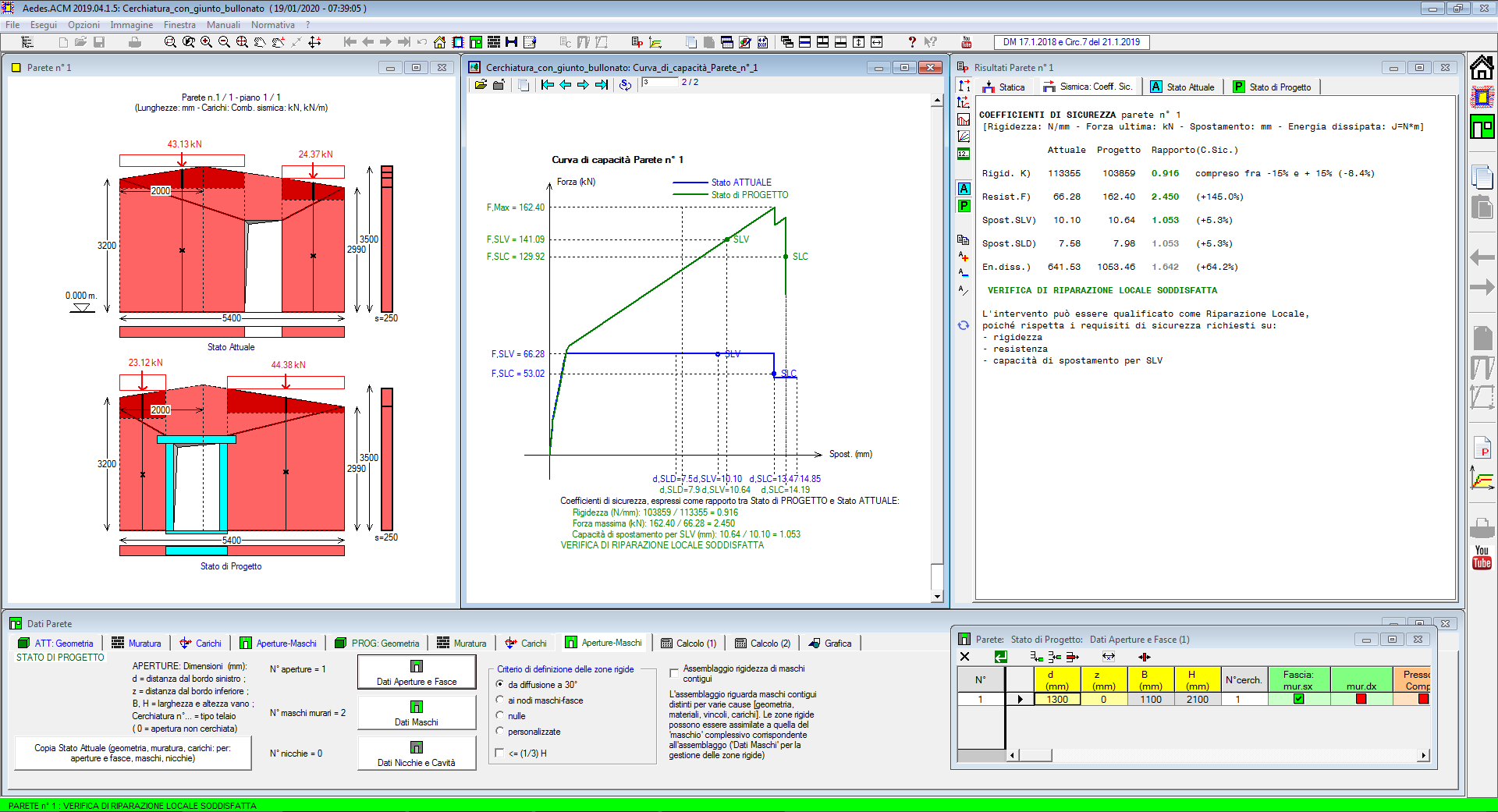The image size is (1498, 812).
Task: Click green confirm arrow icon in aperture table
Action: pyautogui.click(x=1000, y=657)
